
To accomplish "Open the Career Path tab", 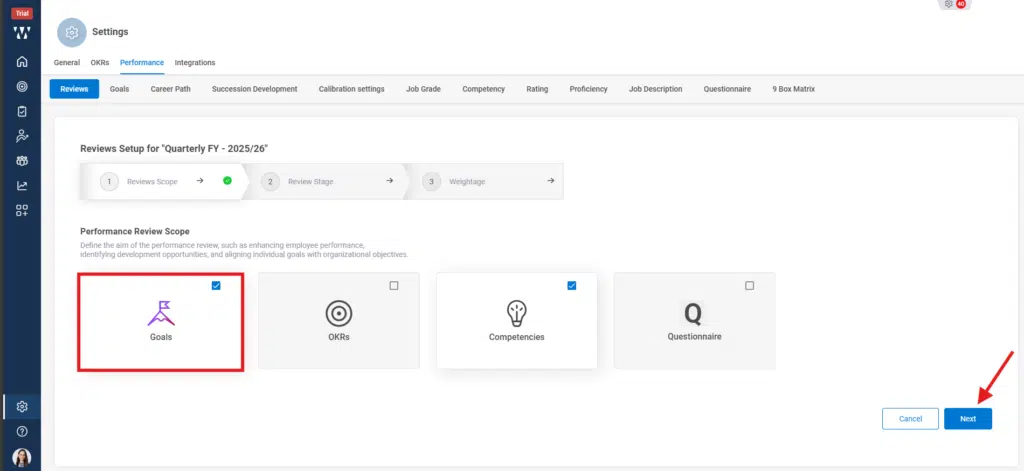I will click(170, 89).
